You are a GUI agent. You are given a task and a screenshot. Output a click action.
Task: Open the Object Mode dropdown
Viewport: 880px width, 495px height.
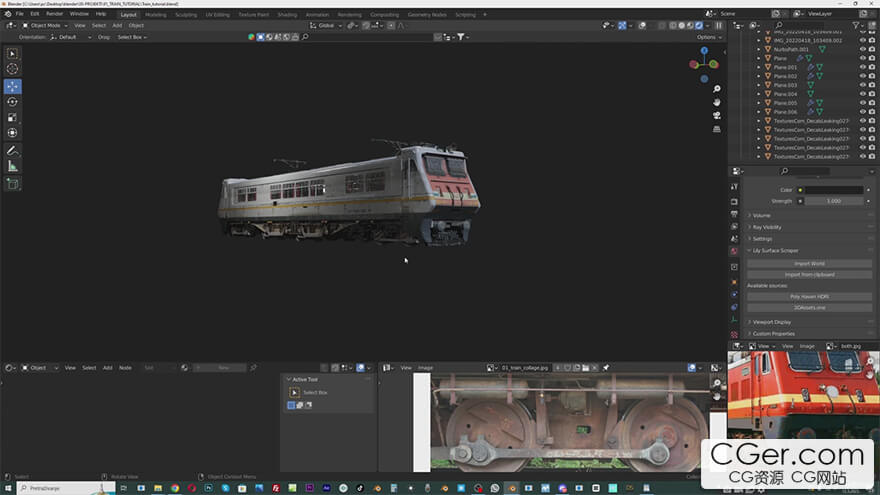coord(45,26)
